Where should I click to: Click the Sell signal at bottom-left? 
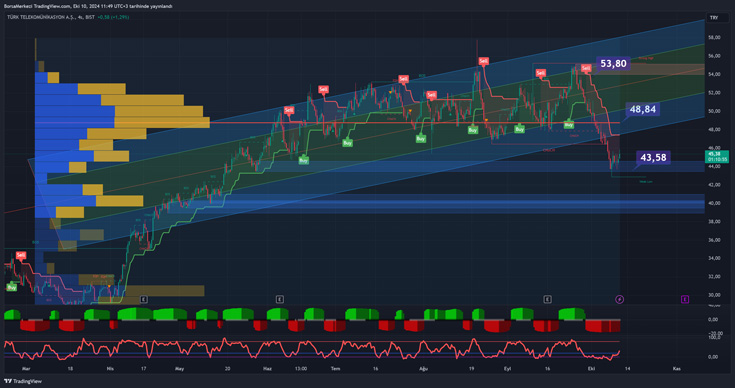tap(21, 255)
